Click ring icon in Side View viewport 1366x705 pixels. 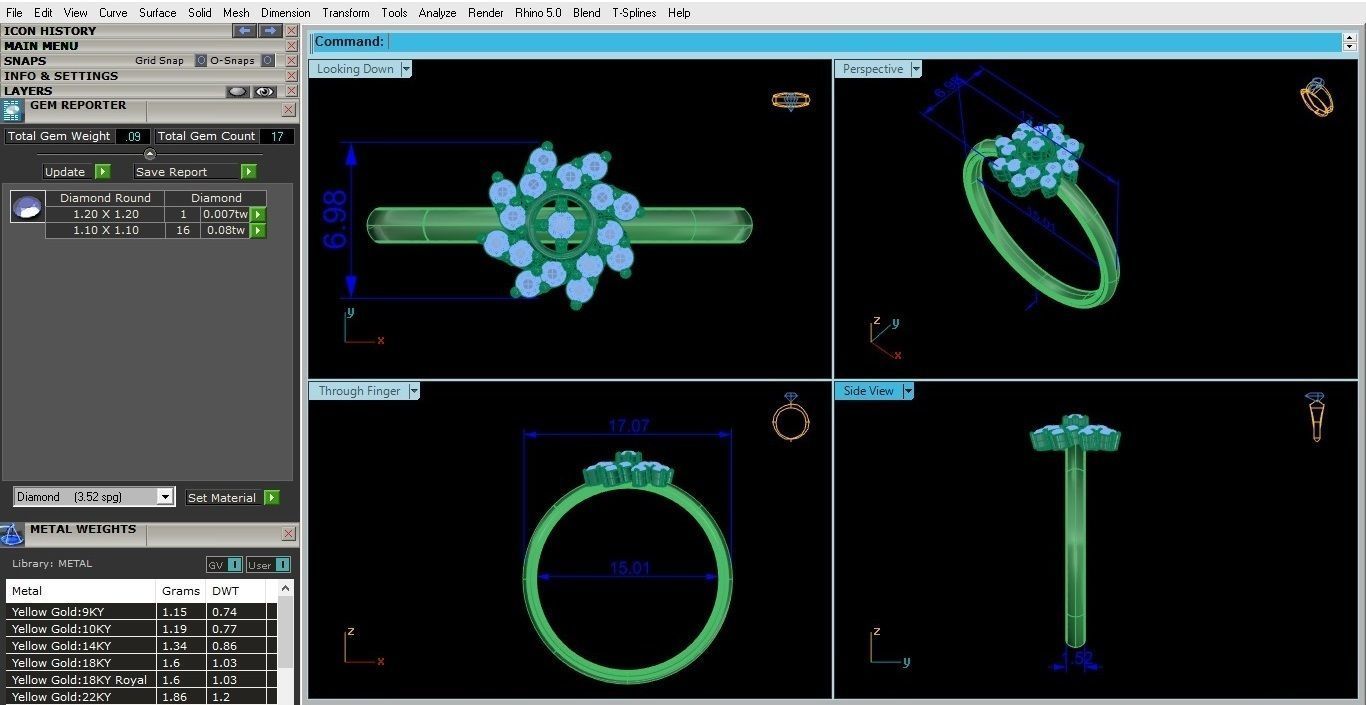[1316, 417]
